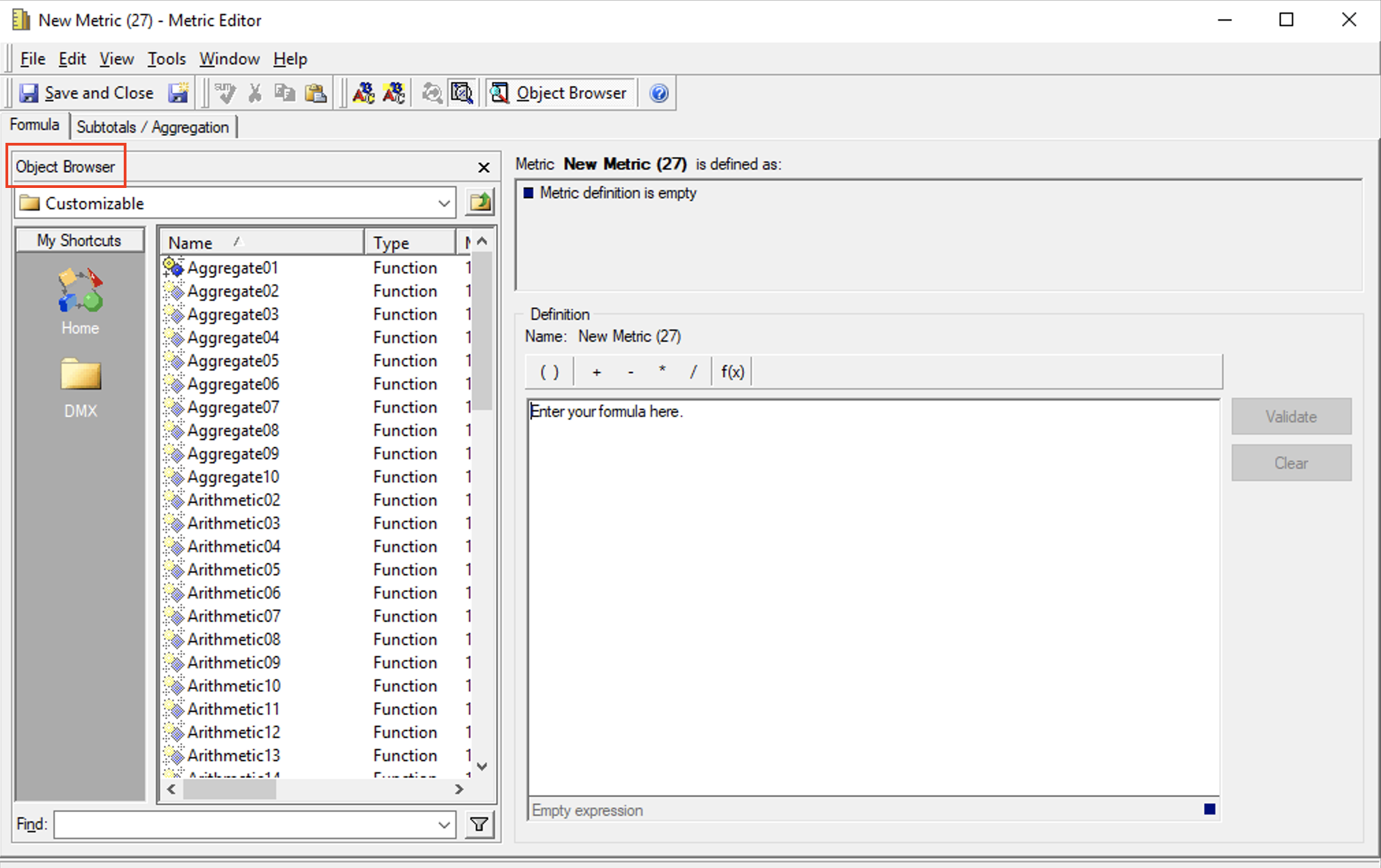Switch to the Subtotals / Aggregation tab
Viewport: 1381px width, 868px height.
point(153,126)
